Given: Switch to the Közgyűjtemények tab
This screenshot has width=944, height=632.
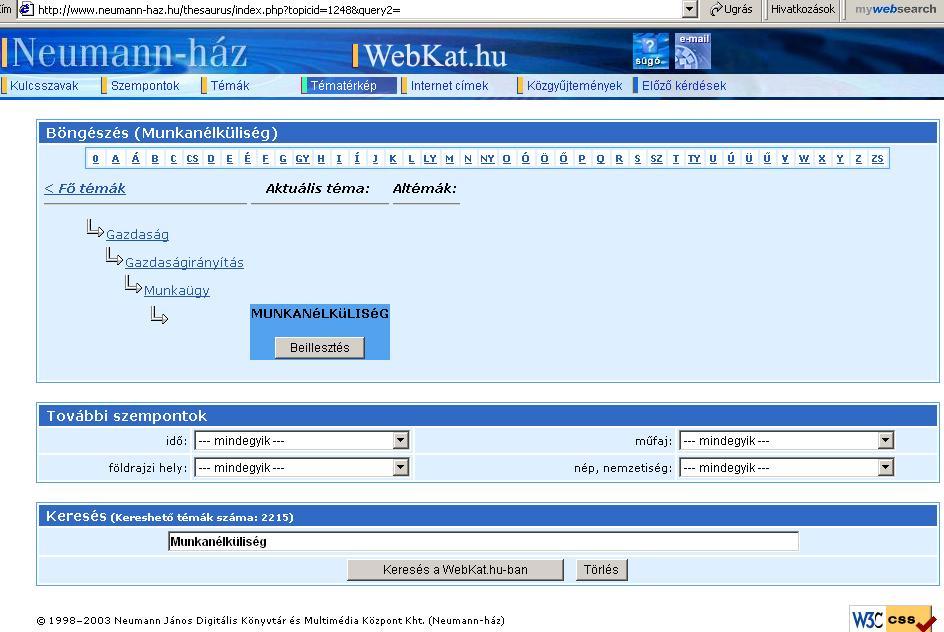Looking at the screenshot, I should tap(574, 85).
